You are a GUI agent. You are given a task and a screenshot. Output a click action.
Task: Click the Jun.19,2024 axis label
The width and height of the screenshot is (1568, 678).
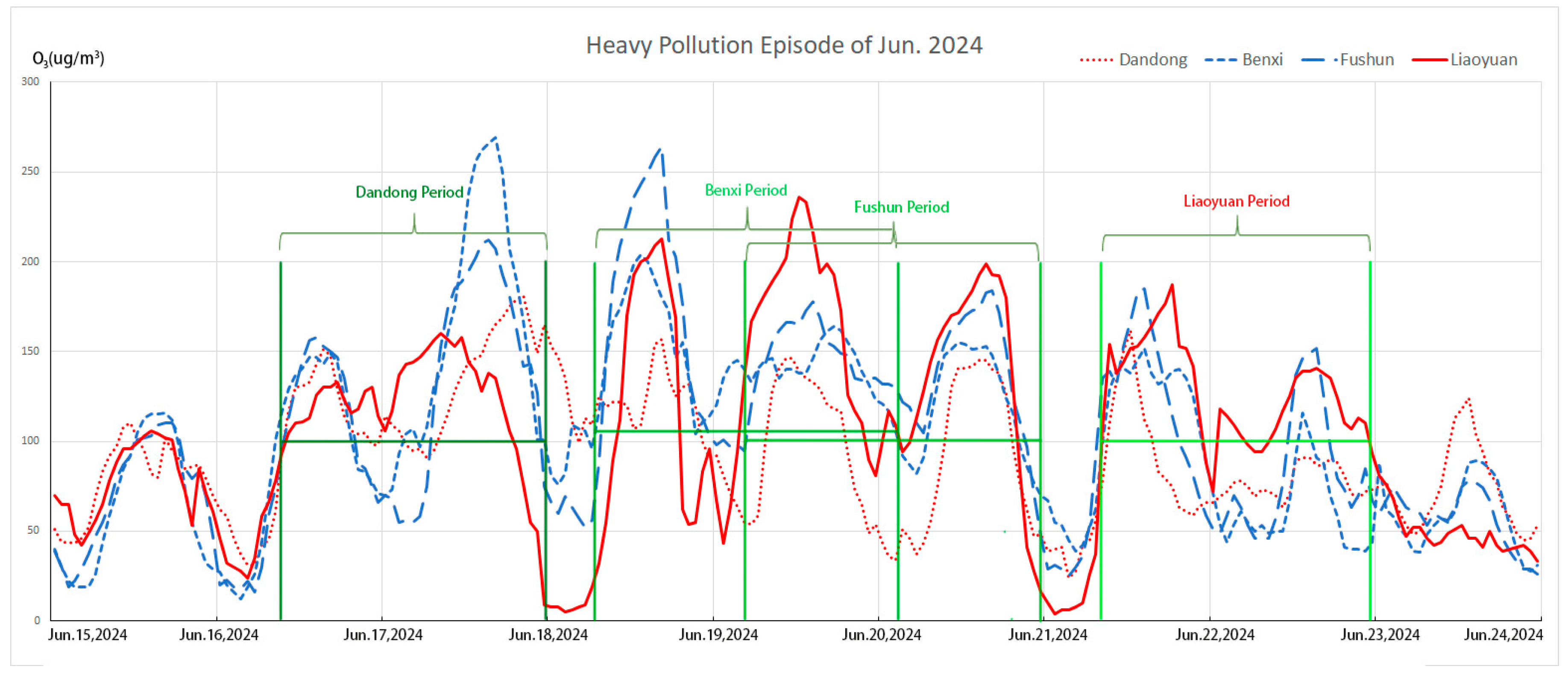(x=718, y=635)
